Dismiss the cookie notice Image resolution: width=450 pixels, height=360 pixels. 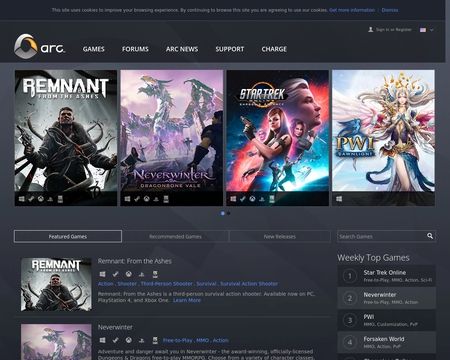coord(390,10)
